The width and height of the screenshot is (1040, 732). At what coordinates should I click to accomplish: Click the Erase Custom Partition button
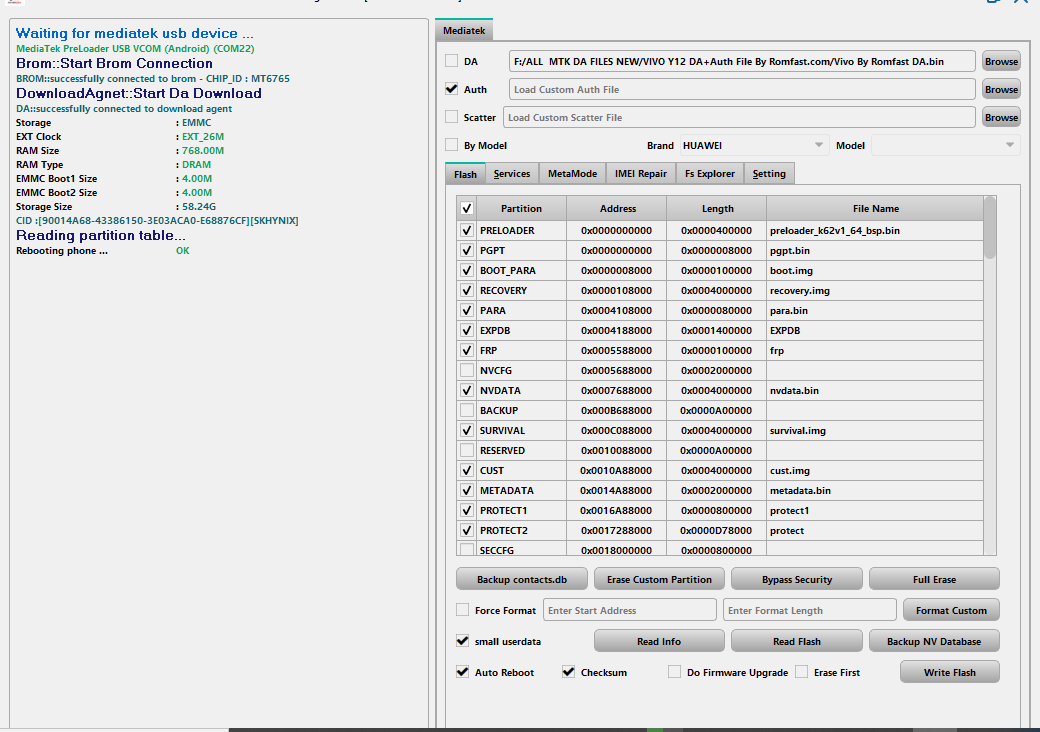(659, 579)
